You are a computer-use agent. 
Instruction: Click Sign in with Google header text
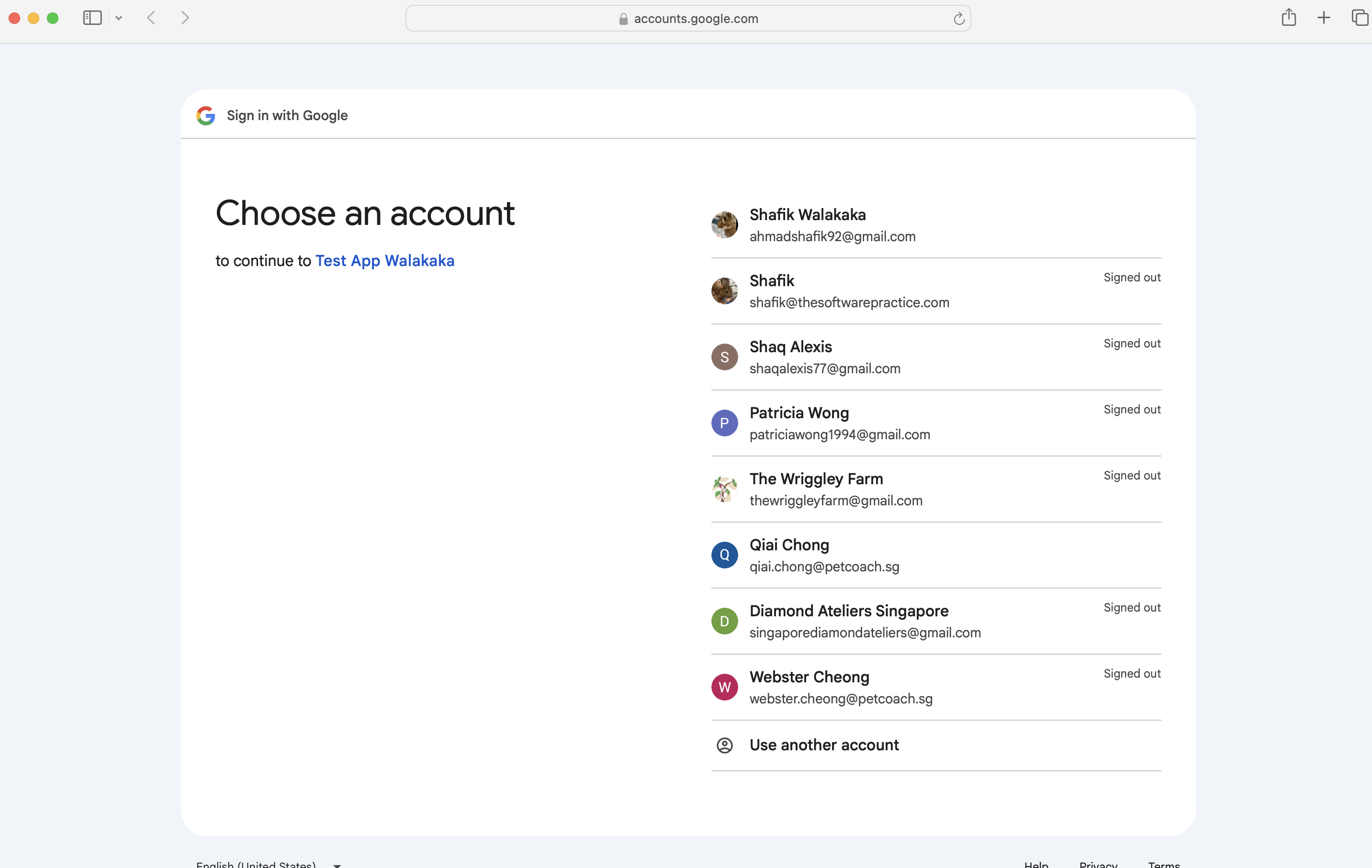point(287,116)
